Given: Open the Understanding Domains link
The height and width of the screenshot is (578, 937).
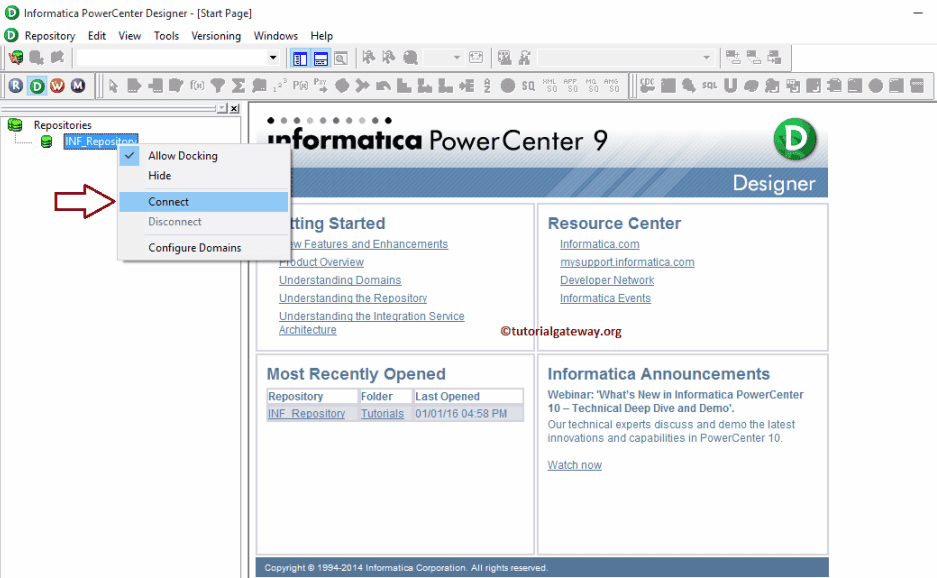Looking at the screenshot, I should click(x=340, y=280).
